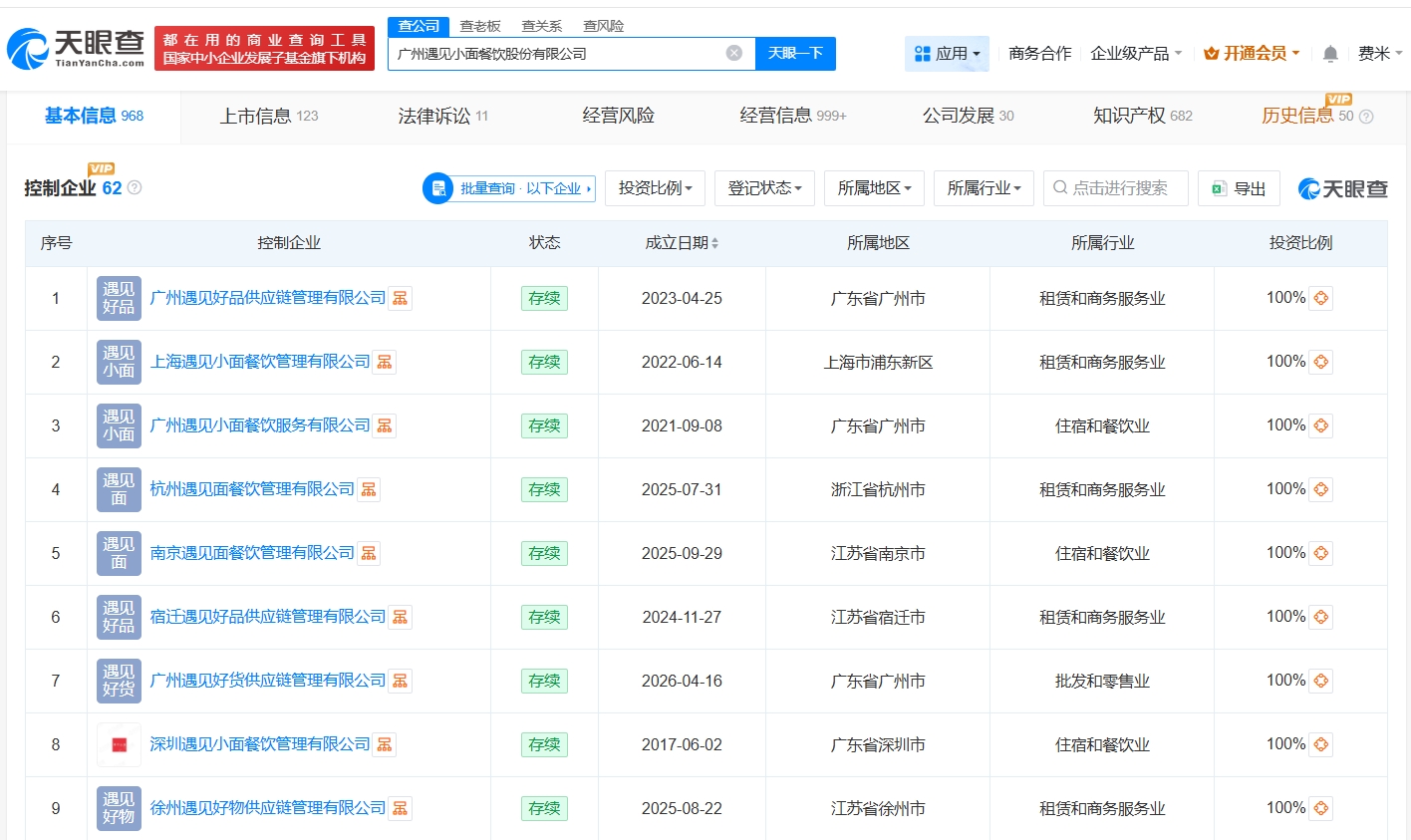Viewport: 1411px width, 840px height.
Task: Click the 广州遇见好货 company logo thumbnail
Action: (x=119, y=681)
